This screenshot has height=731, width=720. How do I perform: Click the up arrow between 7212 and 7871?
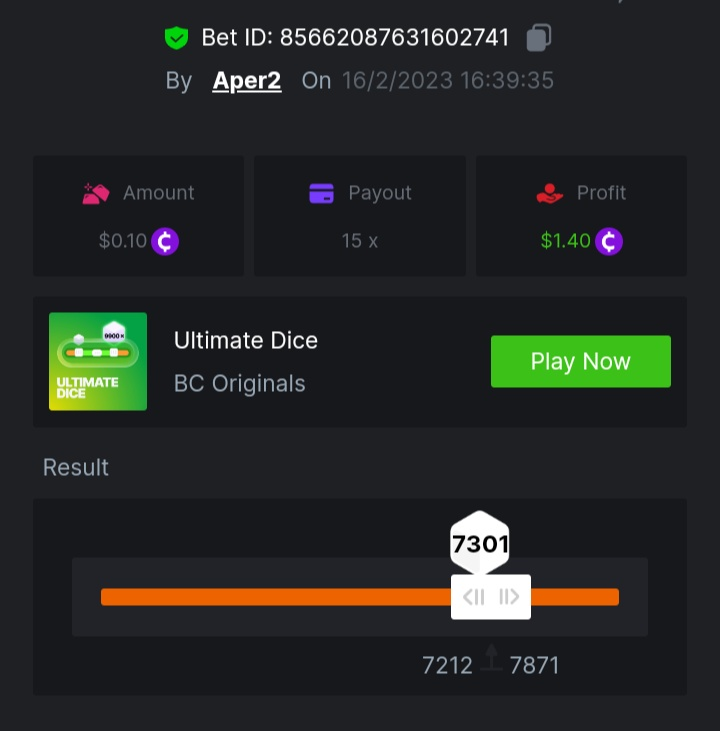pyautogui.click(x=491, y=658)
